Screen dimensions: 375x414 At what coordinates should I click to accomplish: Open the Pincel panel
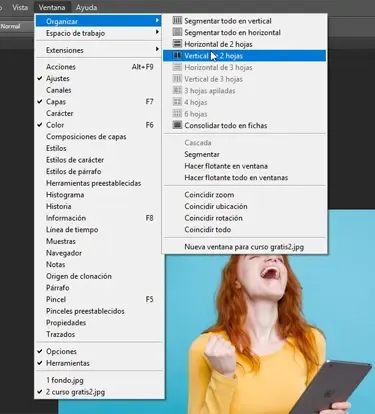(x=99, y=299)
